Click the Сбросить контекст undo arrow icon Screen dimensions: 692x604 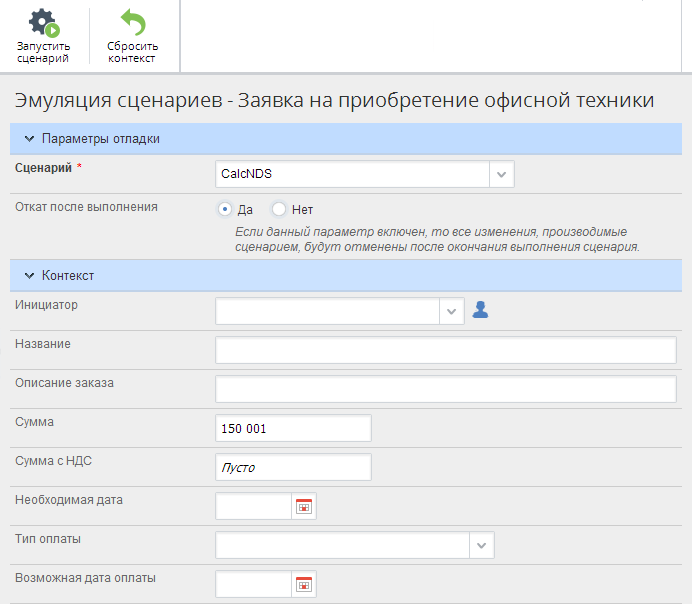133,22
